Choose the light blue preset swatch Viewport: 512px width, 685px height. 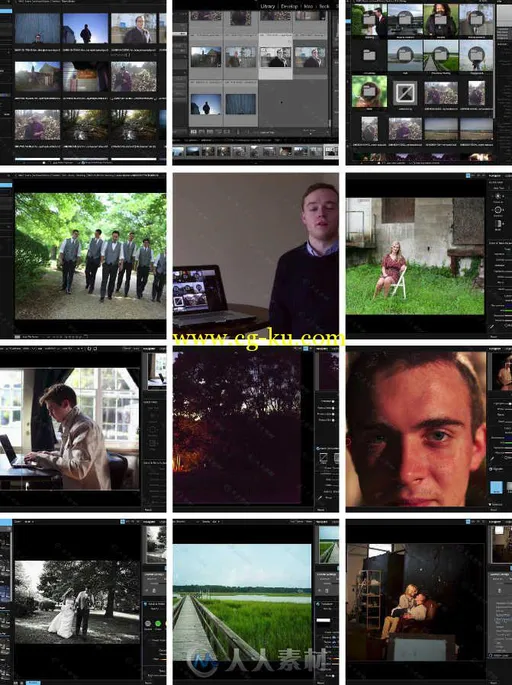pyautogui.click(x=496, y=487)
